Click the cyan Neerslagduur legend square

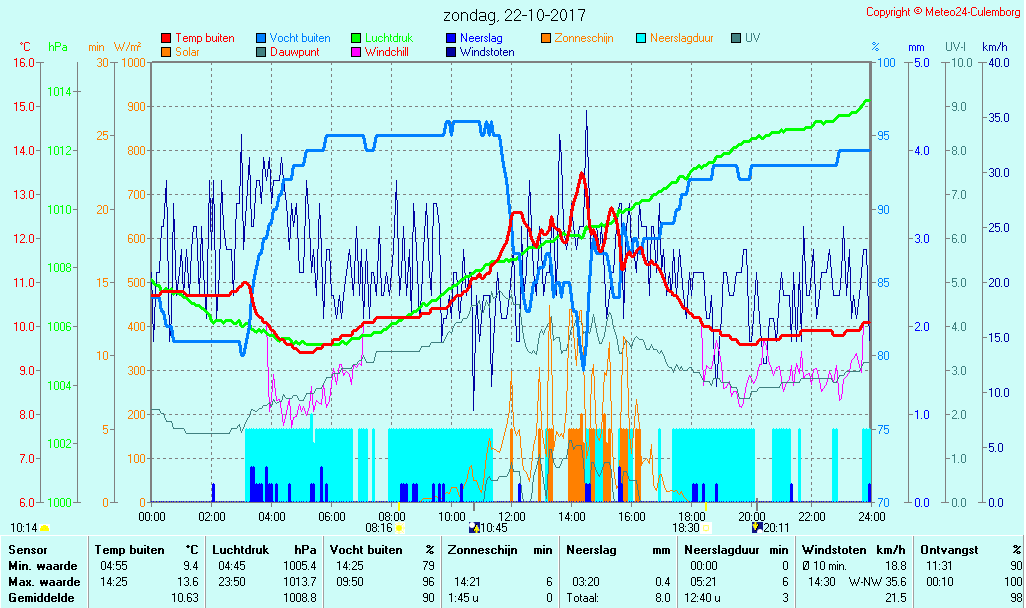(641, 38)
